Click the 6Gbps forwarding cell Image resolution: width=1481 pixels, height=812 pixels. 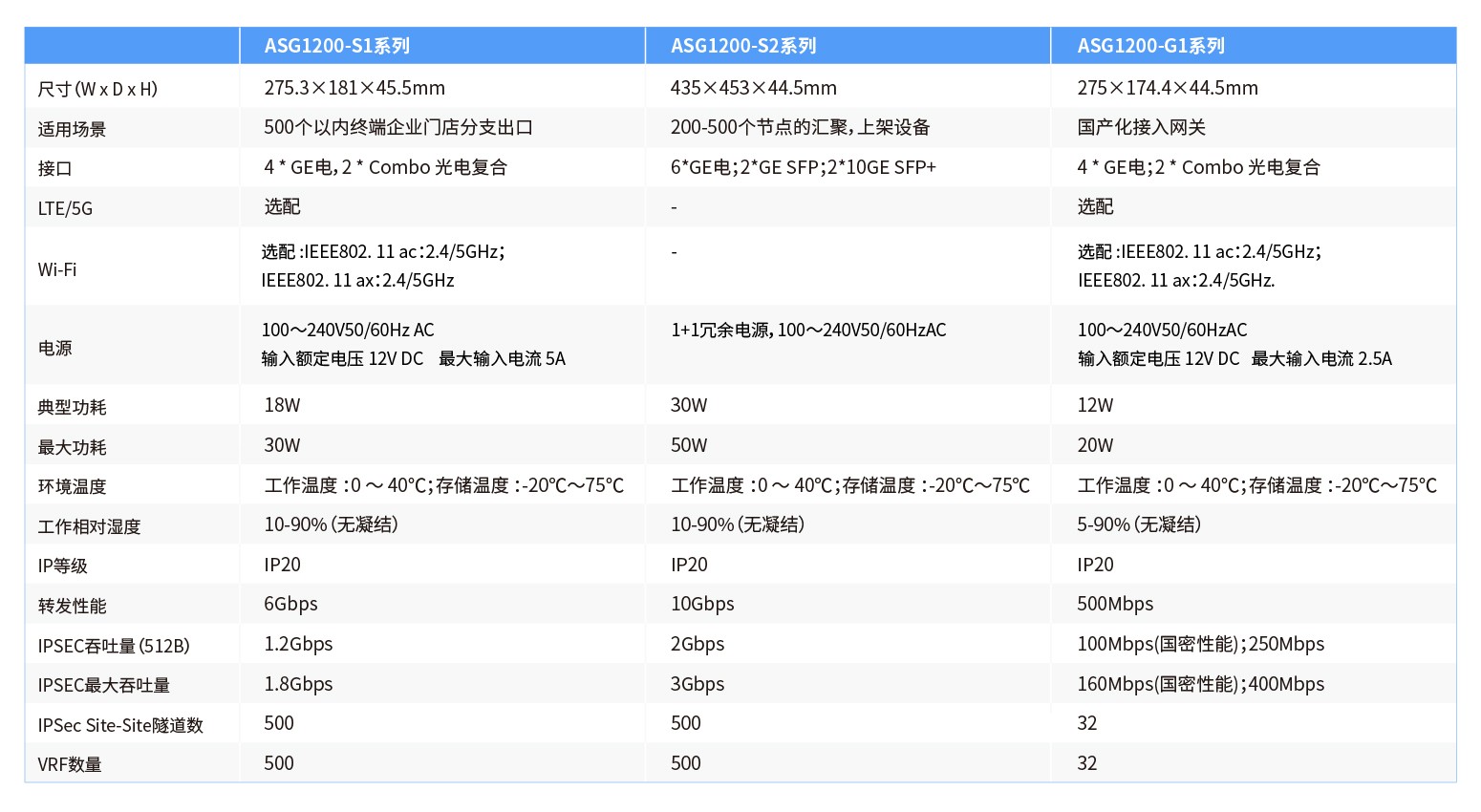coord(290,604)
